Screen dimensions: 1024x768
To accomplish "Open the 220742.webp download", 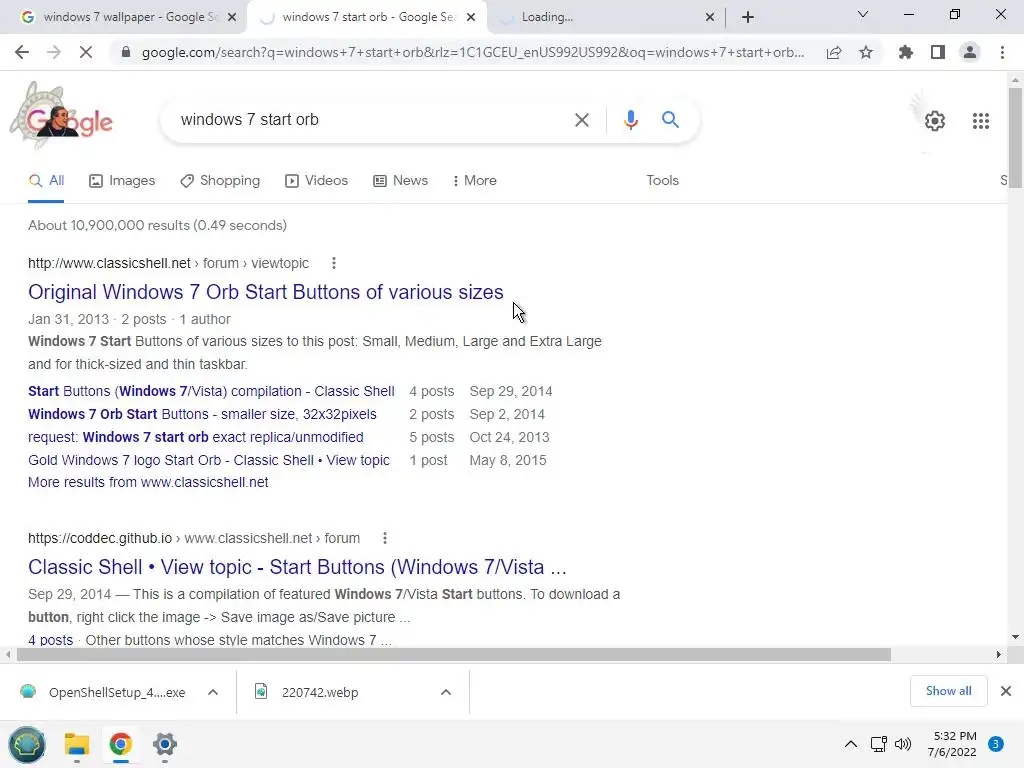I will (307, 692).
